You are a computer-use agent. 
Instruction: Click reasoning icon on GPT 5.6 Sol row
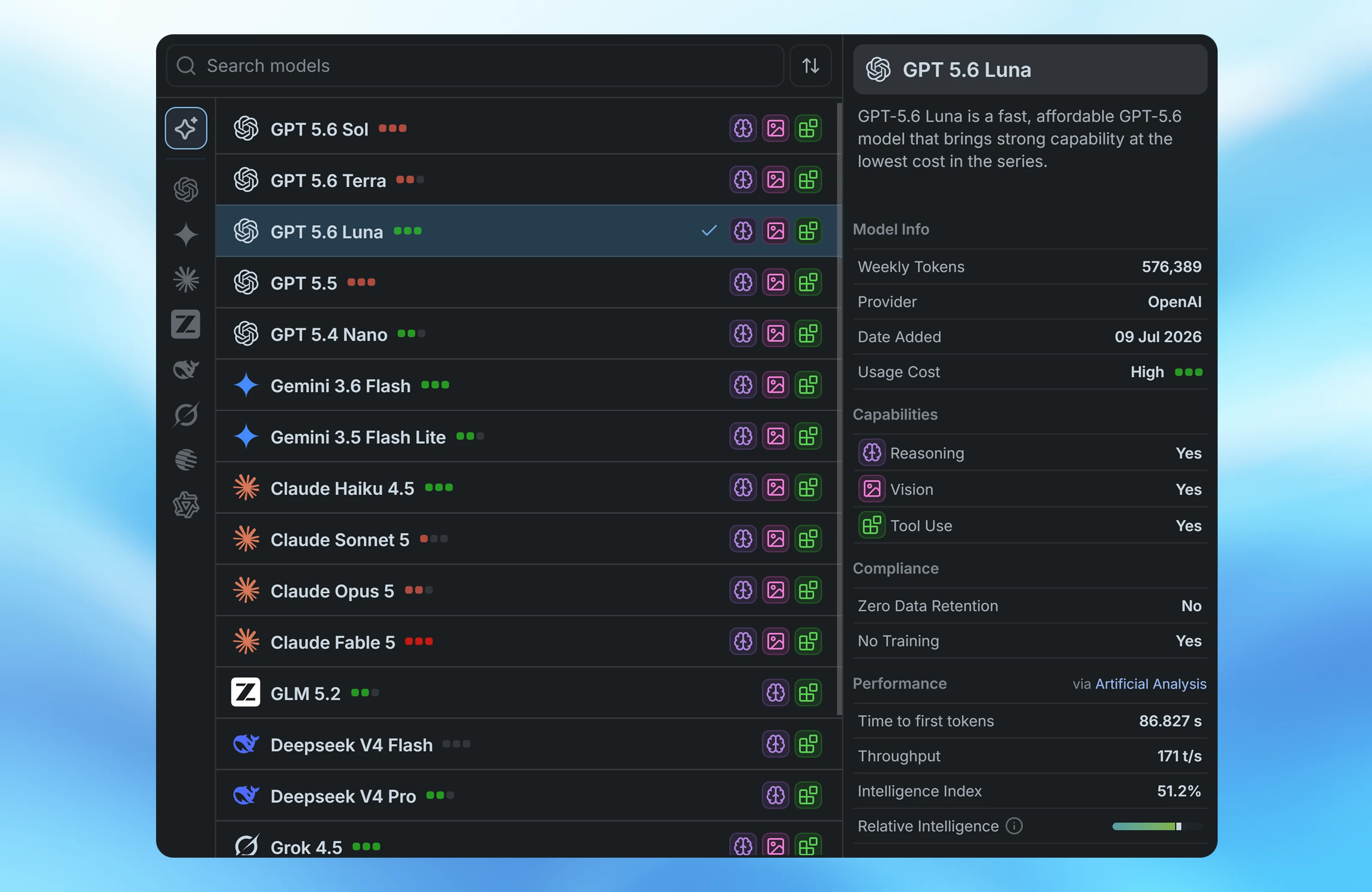pyautogui.click(x=743, y=128)
